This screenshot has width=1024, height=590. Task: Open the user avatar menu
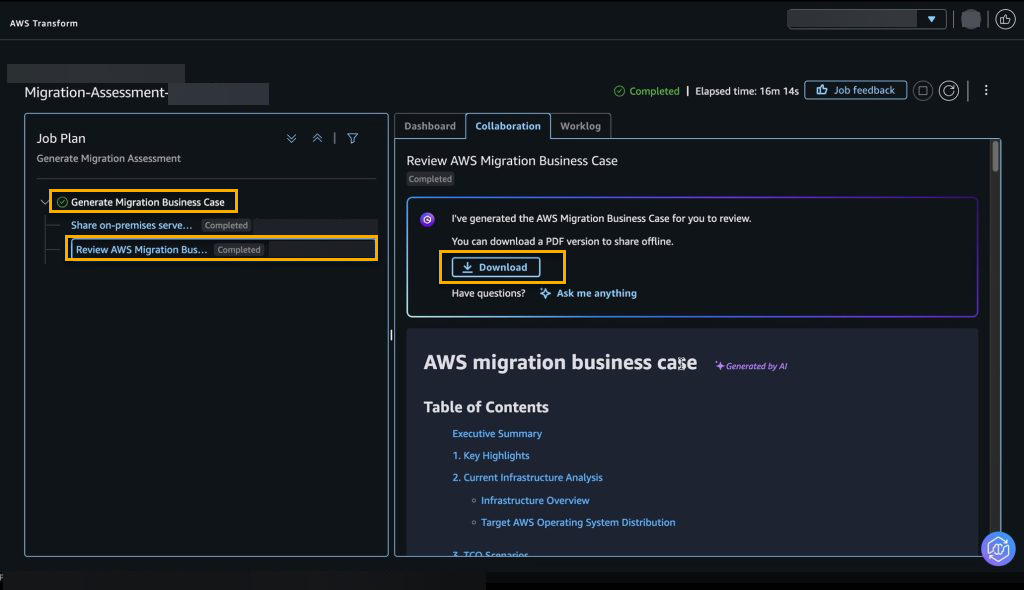(x=970, y=20)
